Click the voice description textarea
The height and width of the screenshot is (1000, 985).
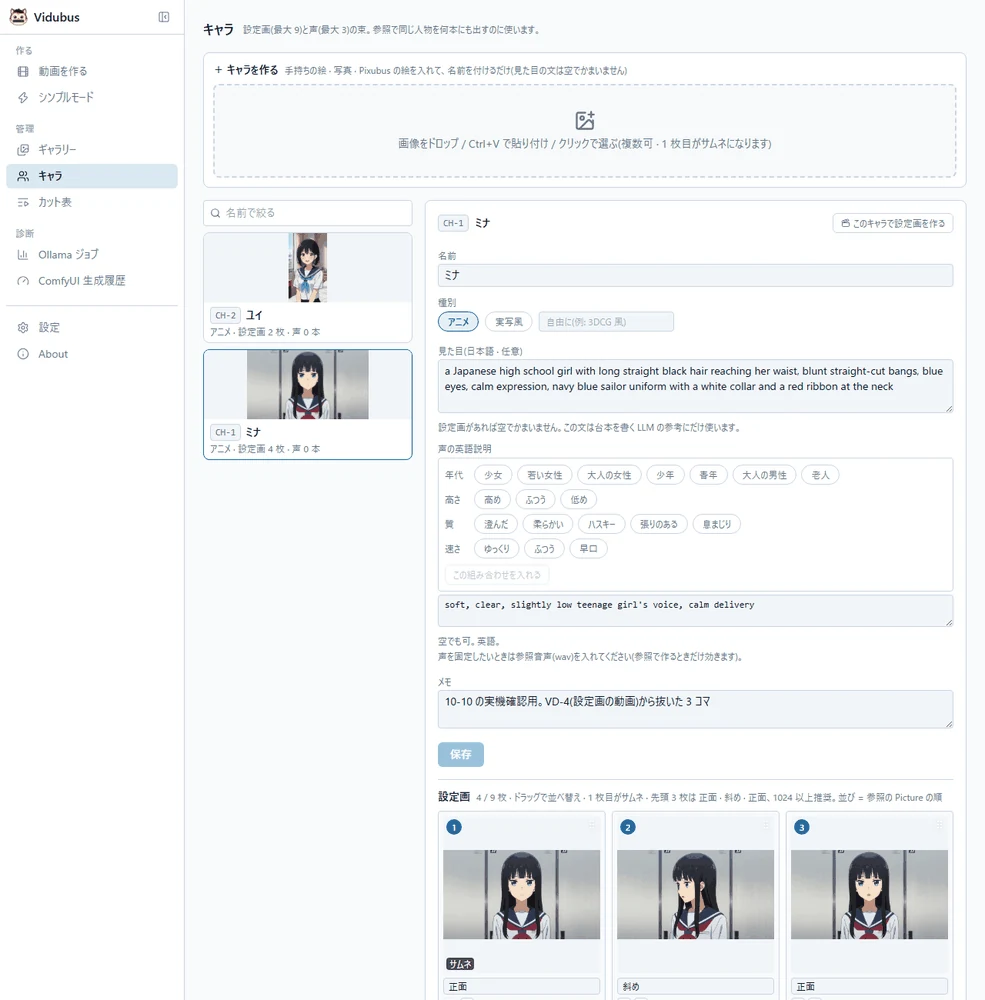[695, 611]
